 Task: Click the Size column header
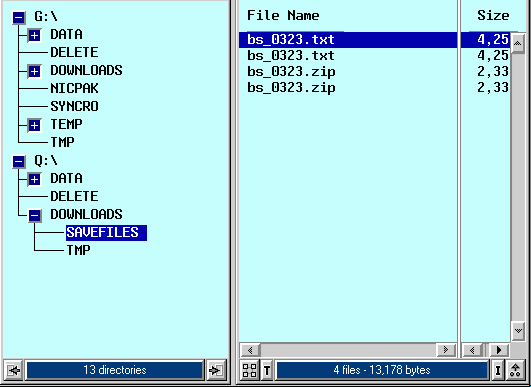[x=493, y=16]
